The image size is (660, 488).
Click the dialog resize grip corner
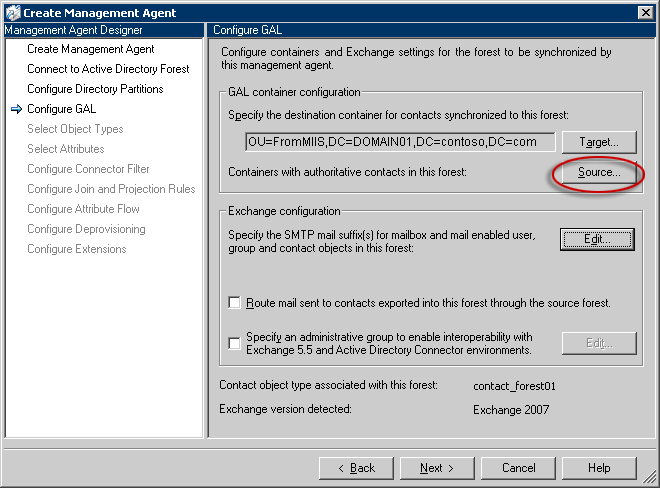coord(651,478)
